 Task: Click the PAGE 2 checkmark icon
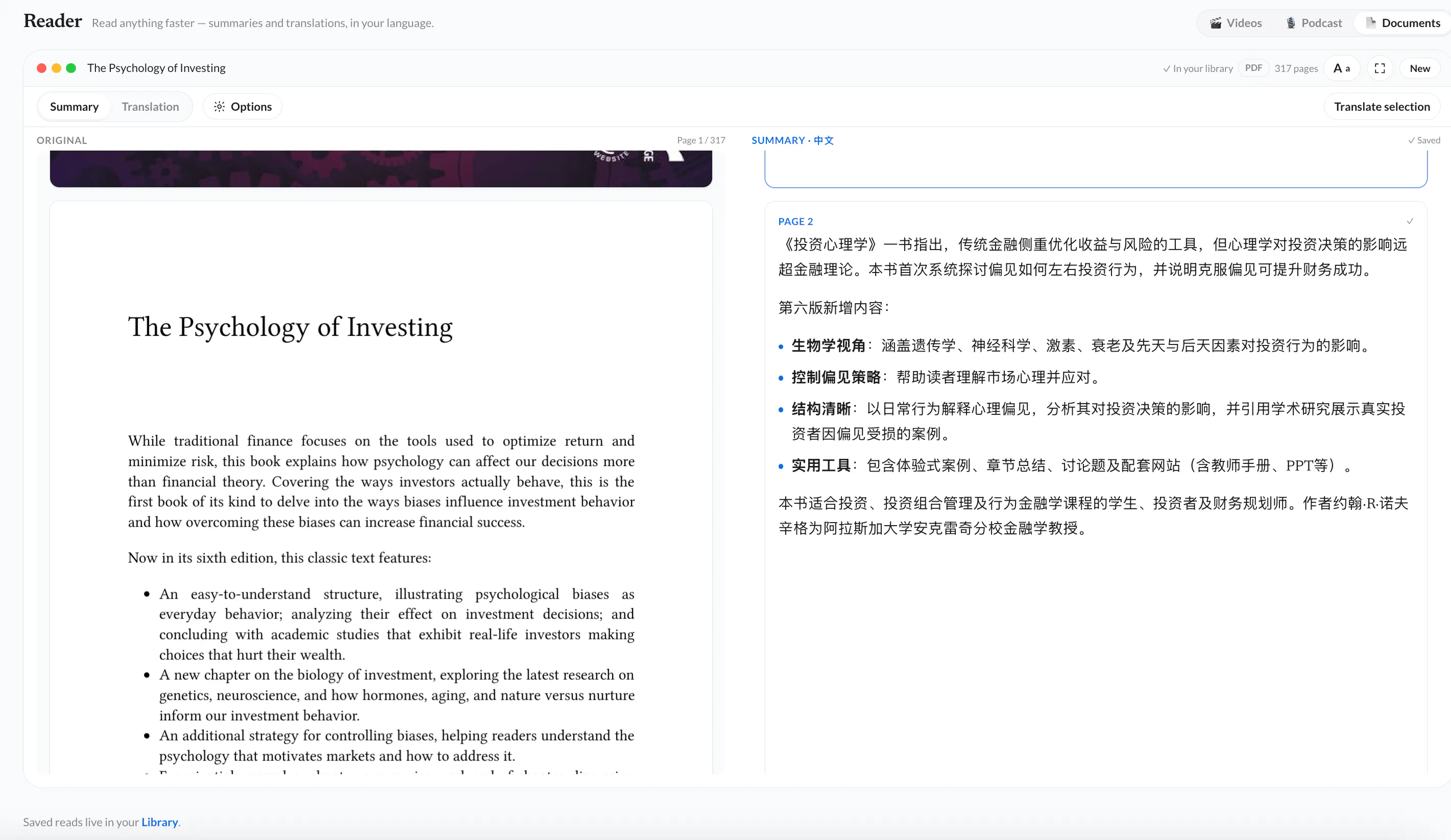click(1410, 221)
